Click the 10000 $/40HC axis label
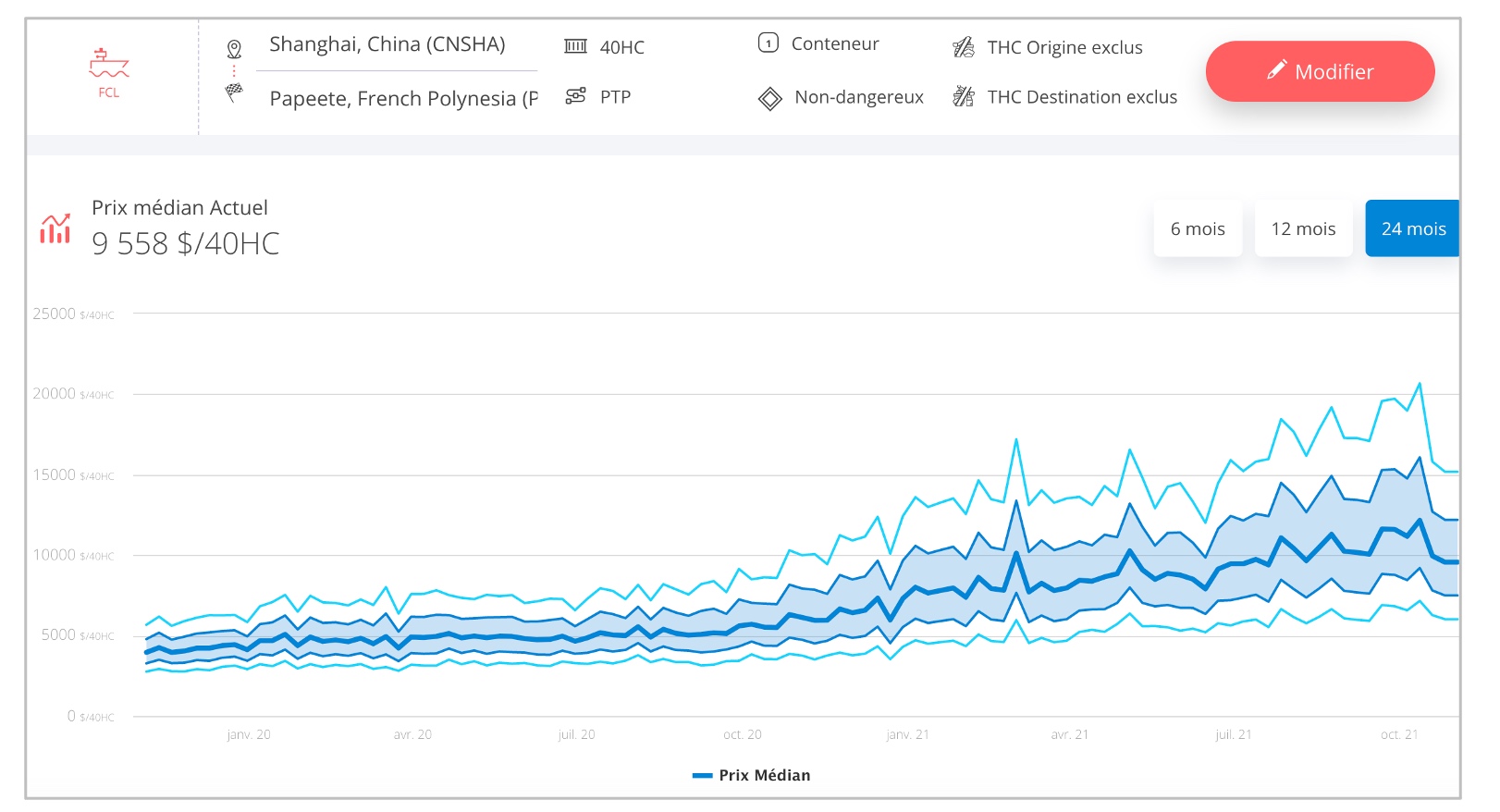The width and height of the screenshot is (1500, 812). tap(73, 555)
